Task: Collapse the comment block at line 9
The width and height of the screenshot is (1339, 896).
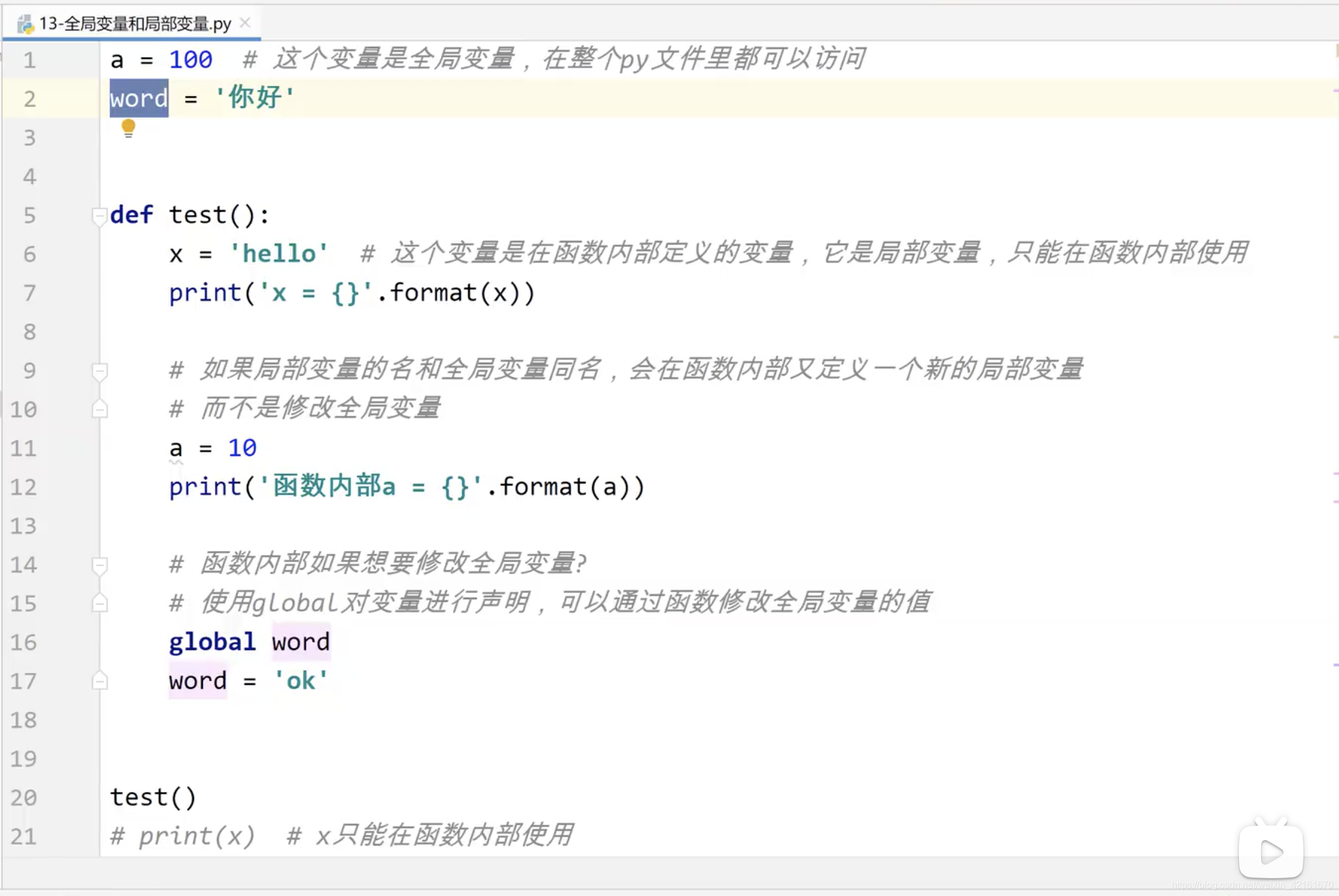Action: pos(99,371)
